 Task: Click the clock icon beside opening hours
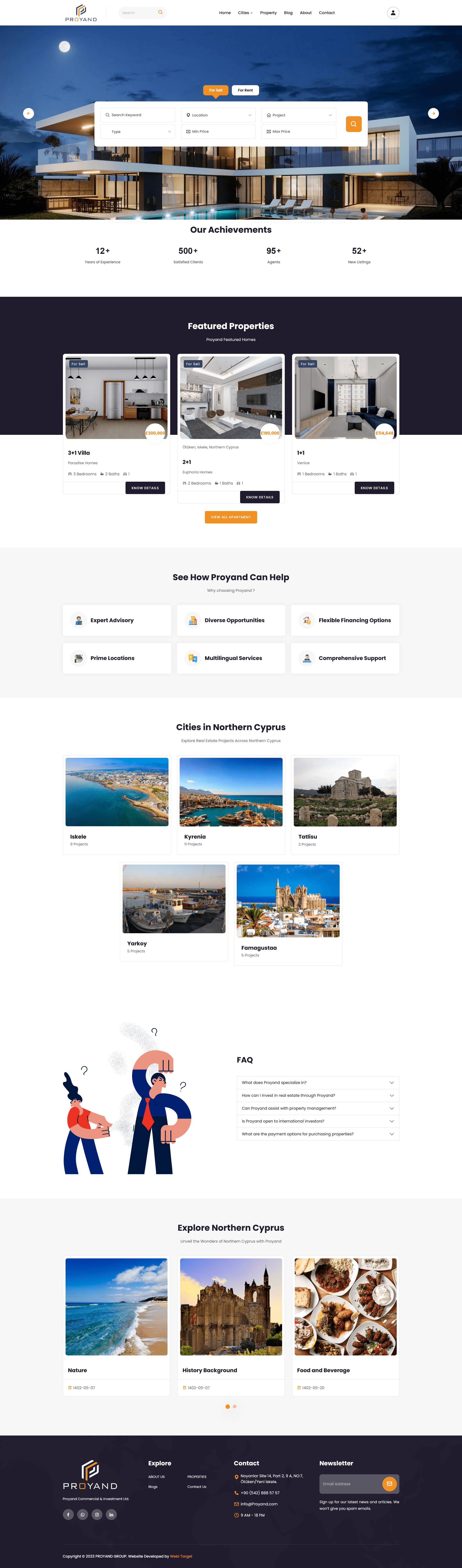pyautogui.click(x=236, y=1515)
